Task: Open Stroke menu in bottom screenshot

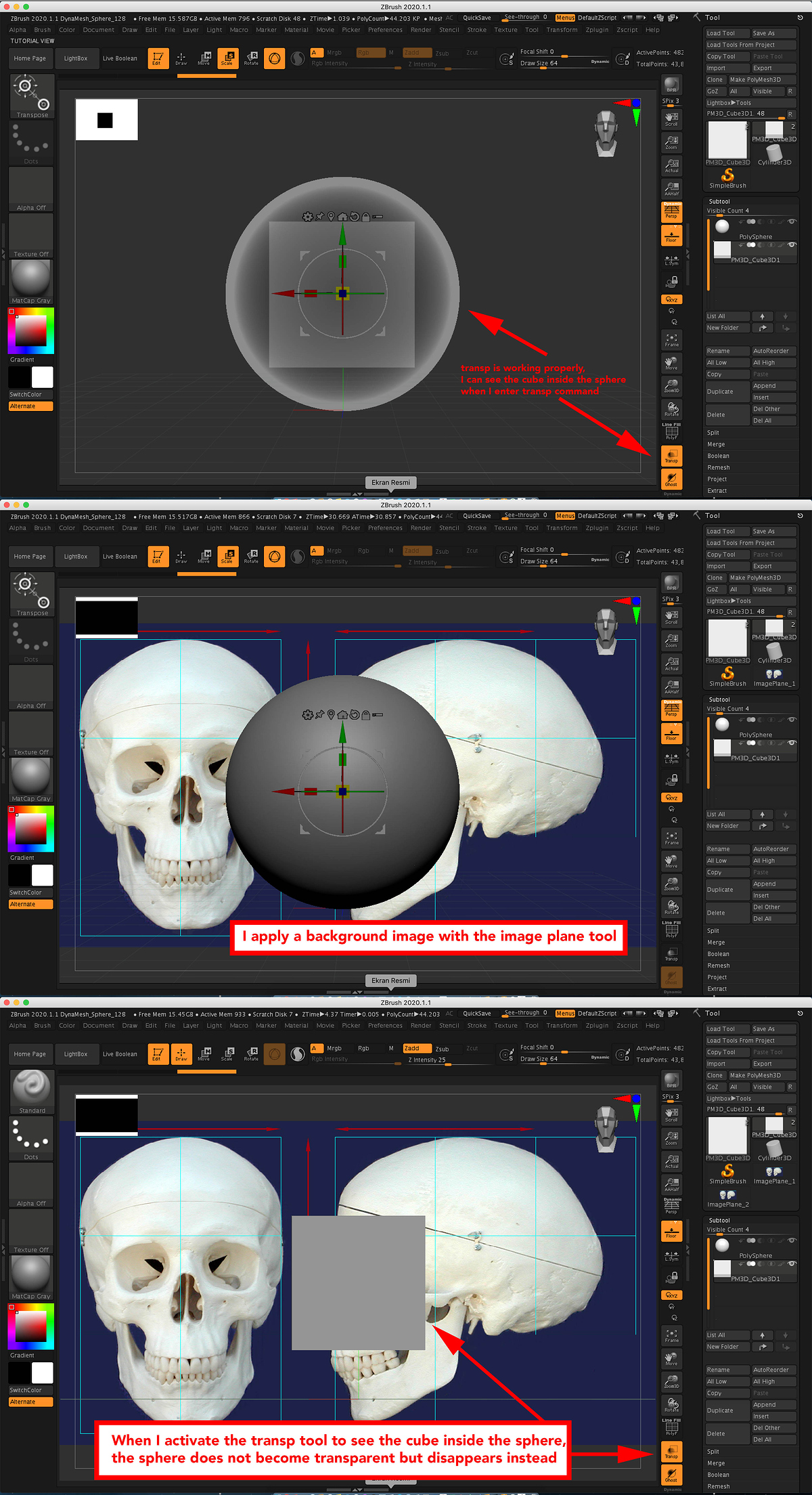Action: [477, 1026]
